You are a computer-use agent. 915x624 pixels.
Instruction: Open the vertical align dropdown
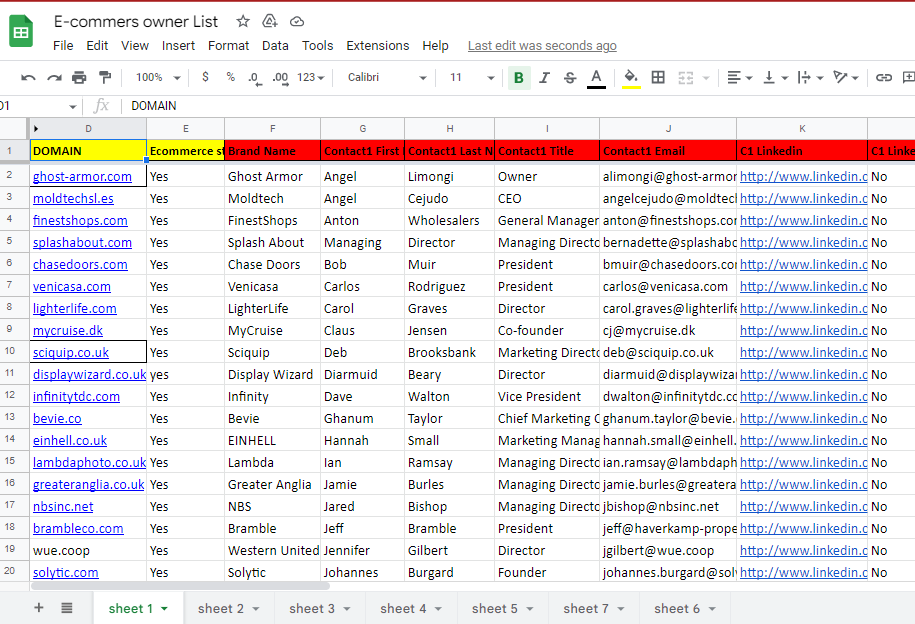[x=776, y=77]
